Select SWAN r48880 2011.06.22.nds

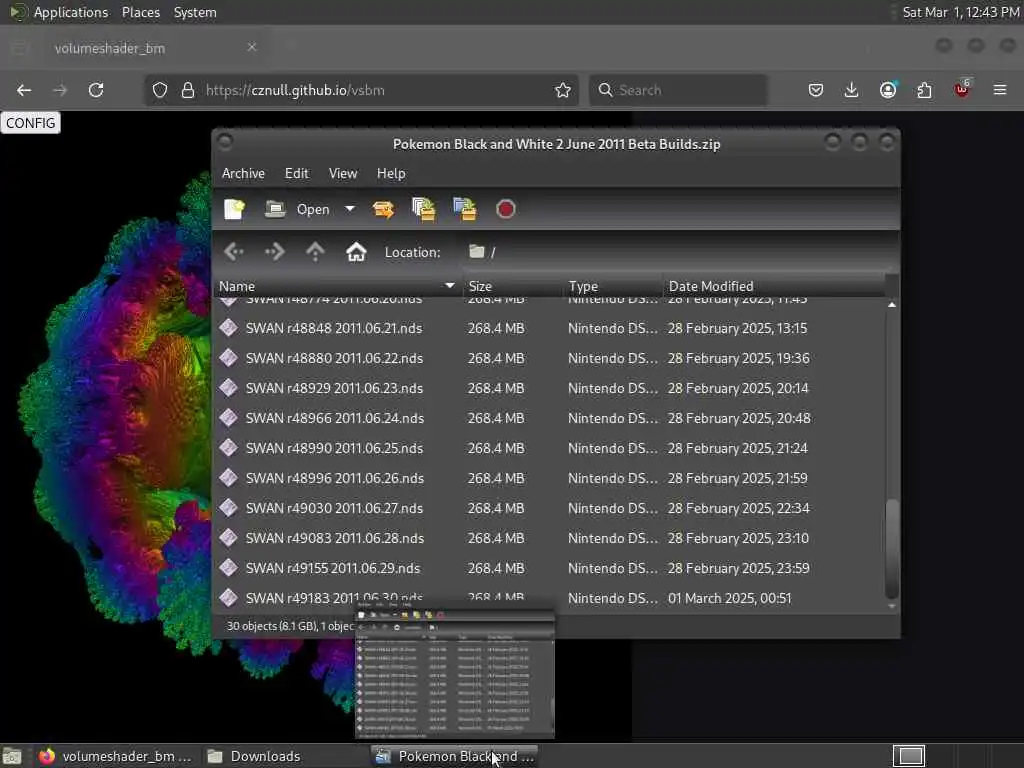click(x=549, y=358)
